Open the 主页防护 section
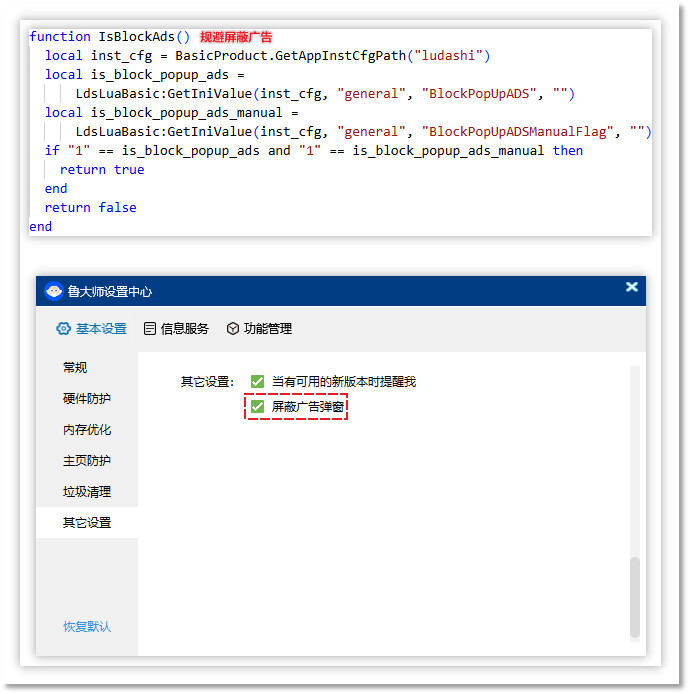The height and width of the screenshot is (694, 690). 87,461
